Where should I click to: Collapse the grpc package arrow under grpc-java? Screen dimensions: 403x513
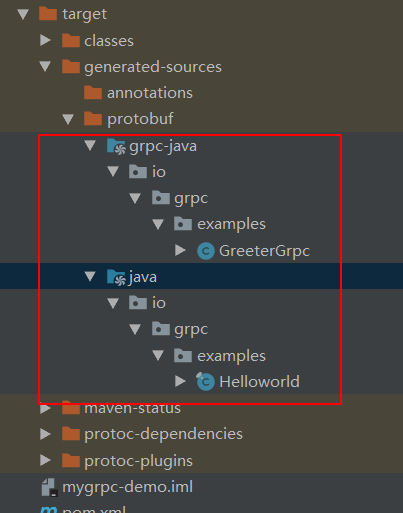click(x=135, y=198)
